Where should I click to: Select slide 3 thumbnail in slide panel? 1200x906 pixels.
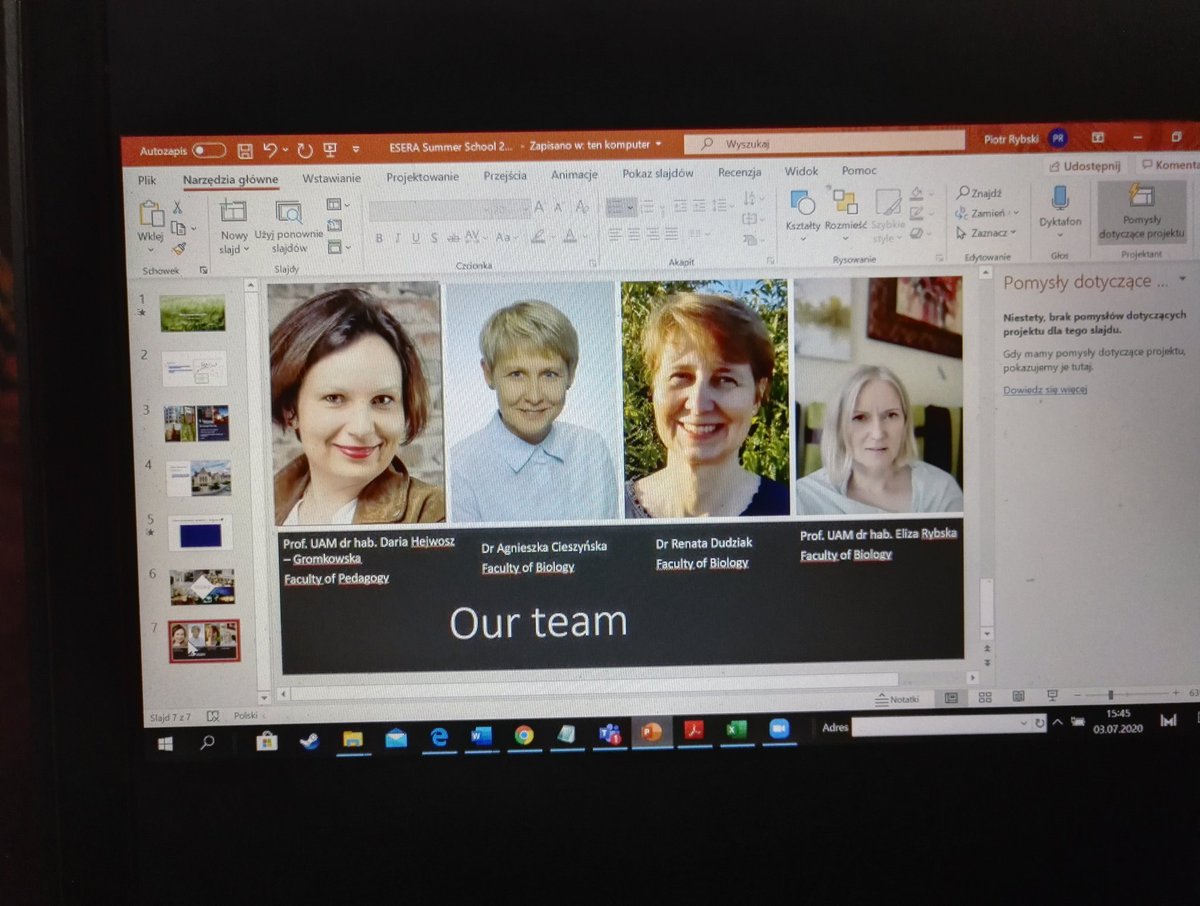196,422
